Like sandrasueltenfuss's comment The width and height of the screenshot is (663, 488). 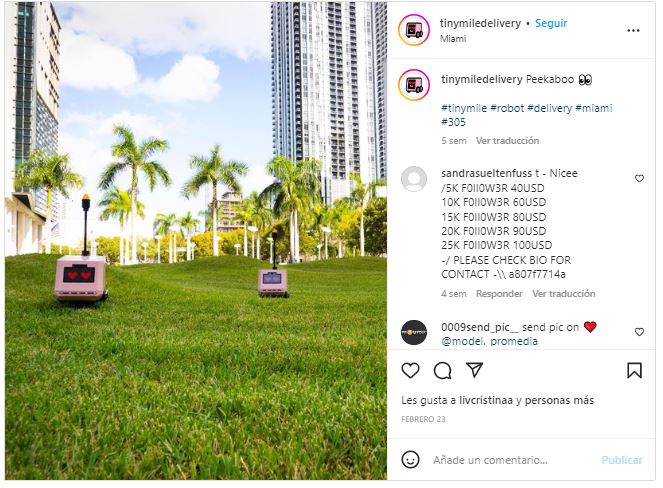click(639, 178)
